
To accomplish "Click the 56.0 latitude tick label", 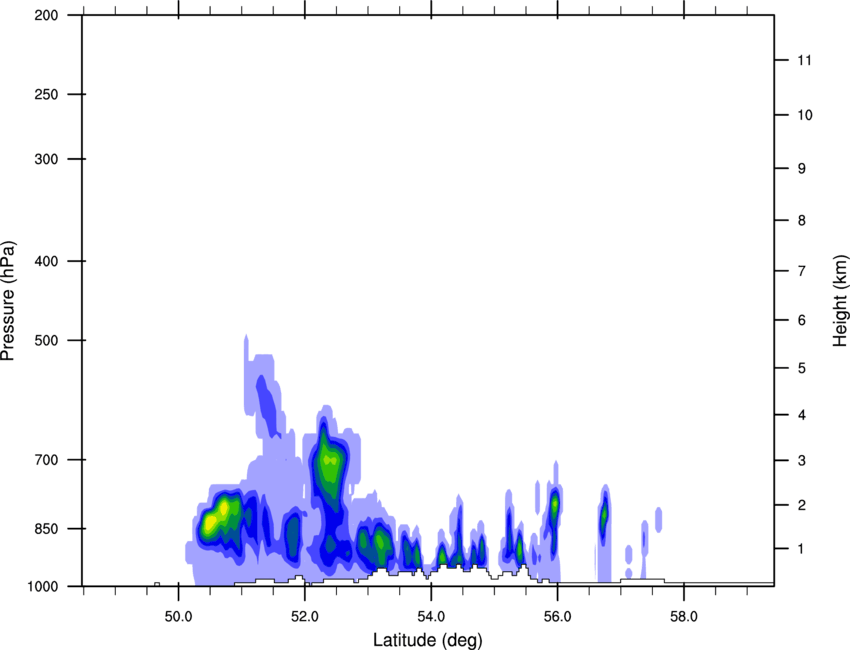I will [x=558, y=617].
